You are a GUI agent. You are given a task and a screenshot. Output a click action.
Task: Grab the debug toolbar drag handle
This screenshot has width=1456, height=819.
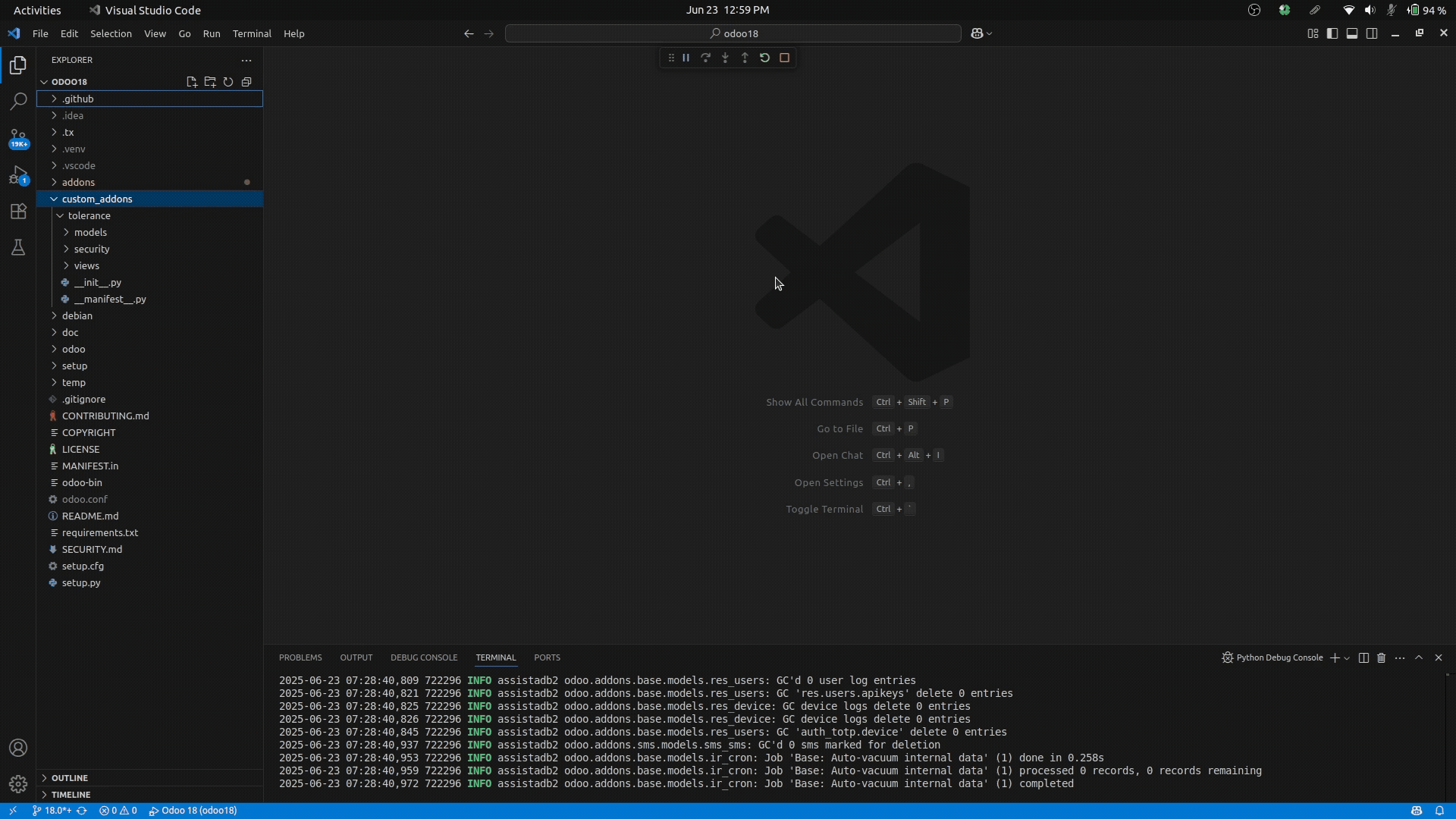coord(671,58)
